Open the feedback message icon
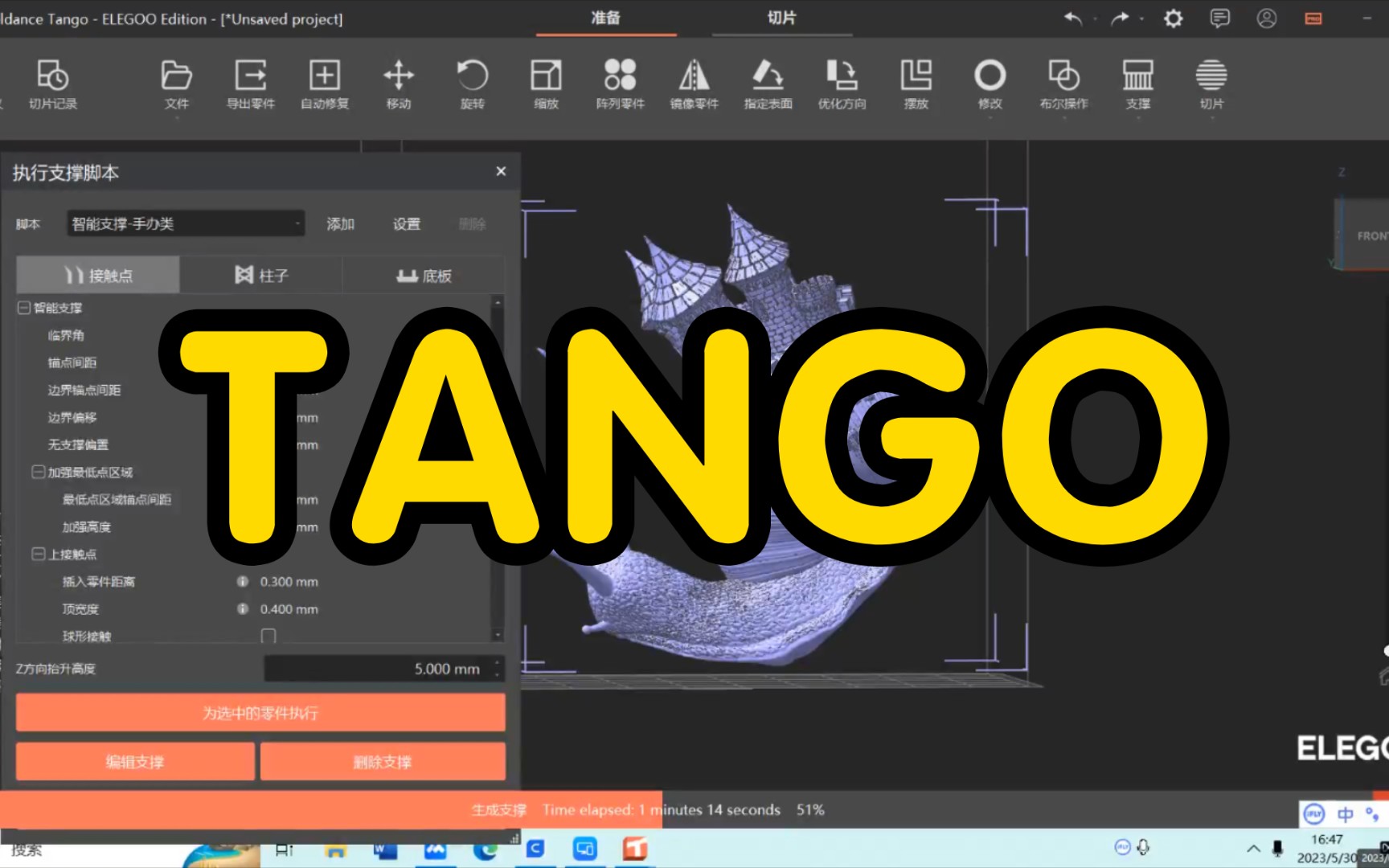Image resolution: width=1389 pixels, height=868 pixels. click(1220, 18)
